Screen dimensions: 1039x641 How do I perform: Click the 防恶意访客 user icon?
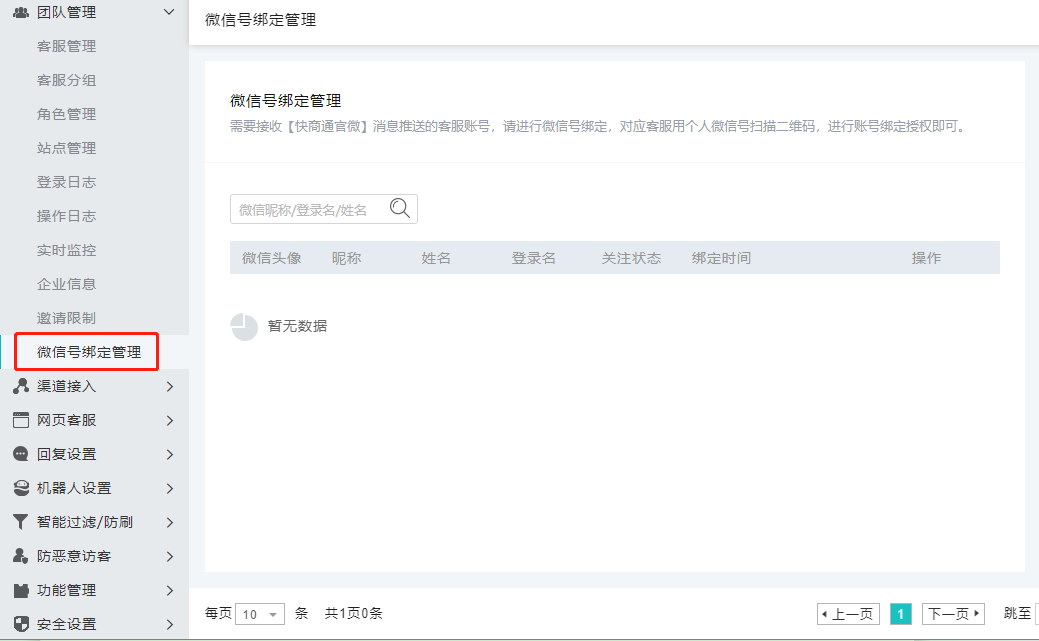pos(20,556)
